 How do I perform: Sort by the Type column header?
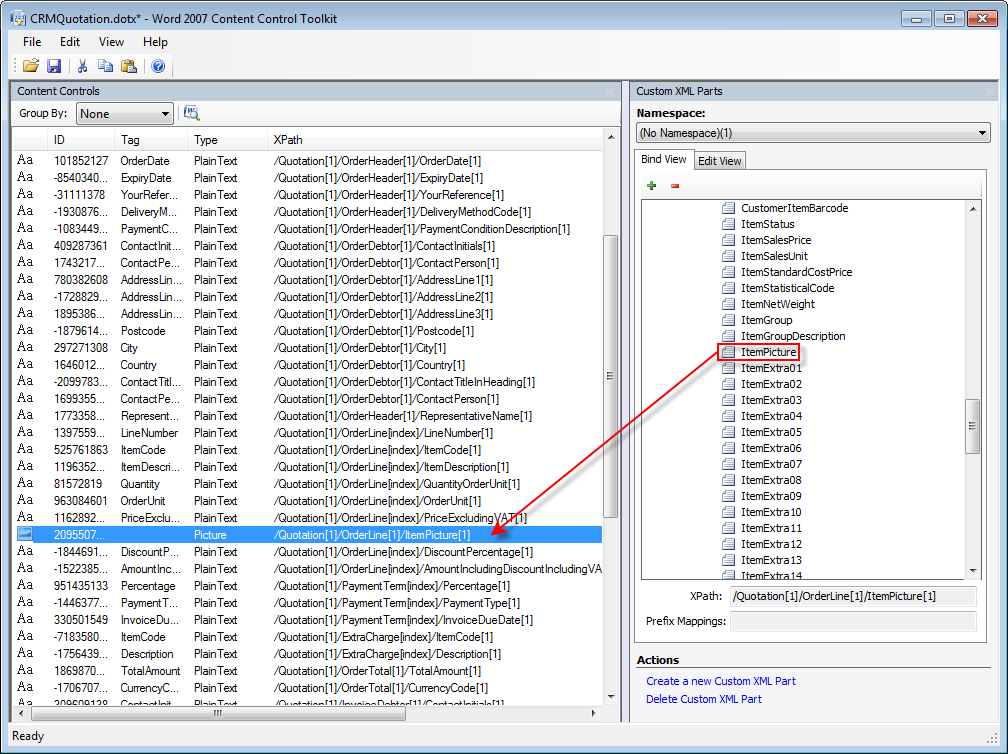(x=227, y=139)
